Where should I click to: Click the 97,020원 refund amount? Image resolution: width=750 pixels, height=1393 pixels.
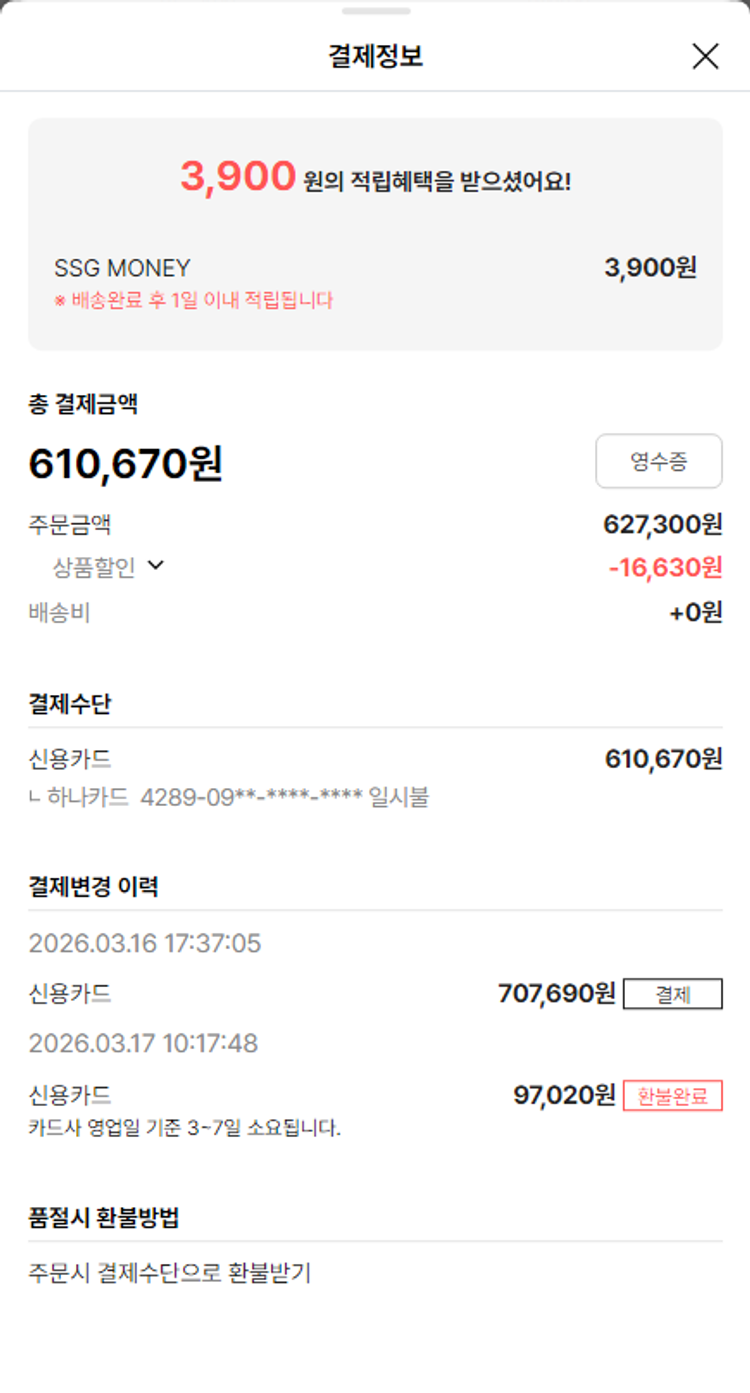tap(564, 1095)
